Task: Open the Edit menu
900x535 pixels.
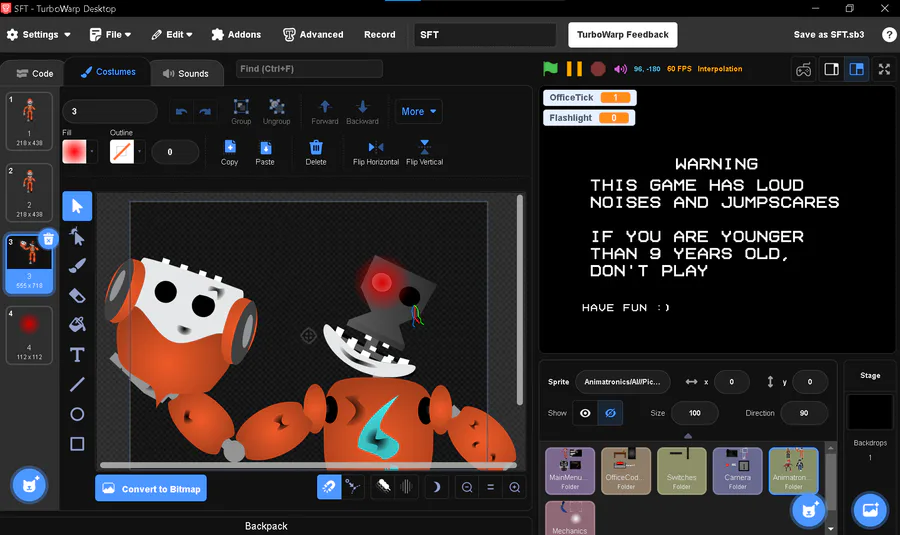Action: point(172,34)
